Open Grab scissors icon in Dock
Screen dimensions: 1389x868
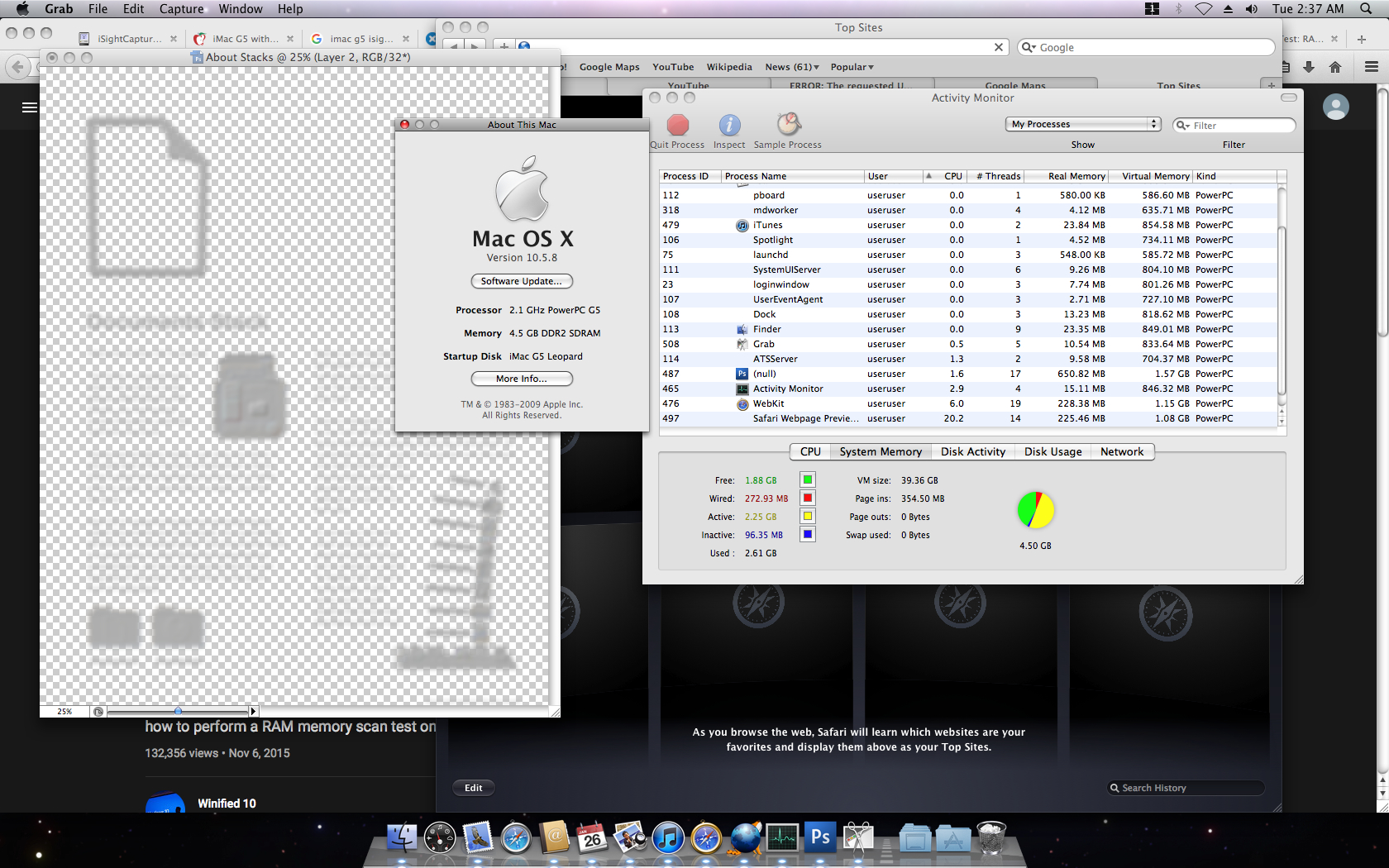[x=859, y=838]
